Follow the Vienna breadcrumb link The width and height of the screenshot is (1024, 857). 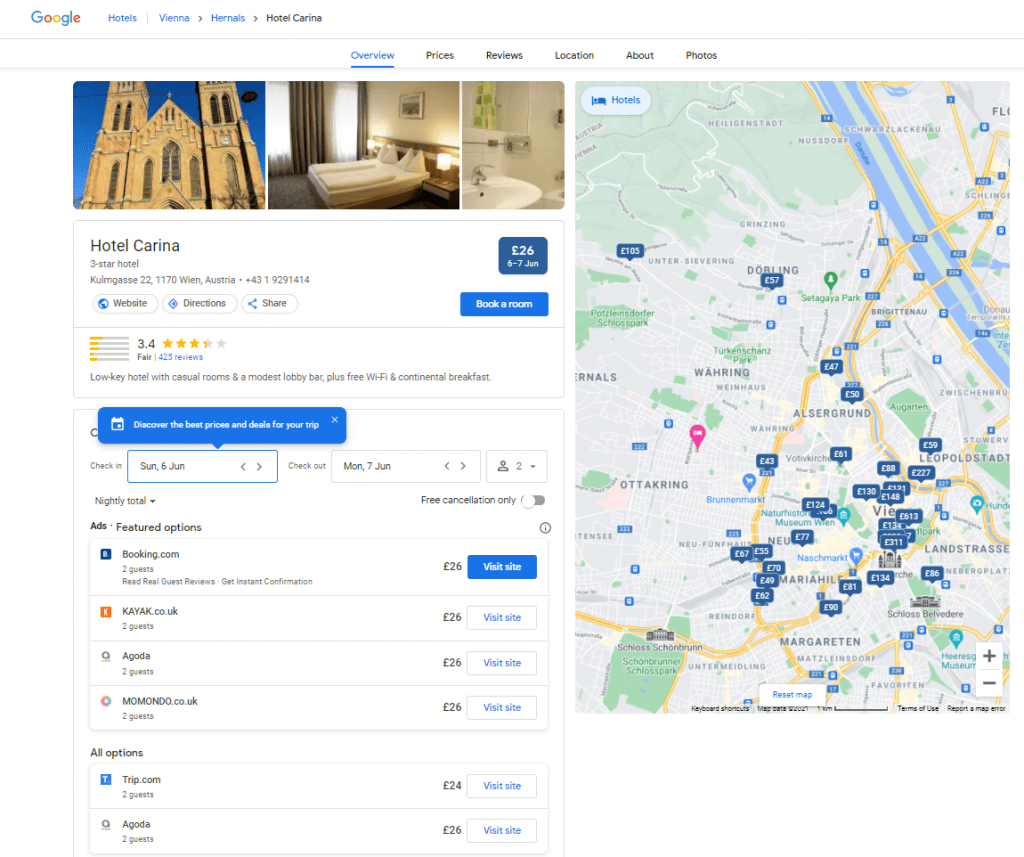point(174,17)
